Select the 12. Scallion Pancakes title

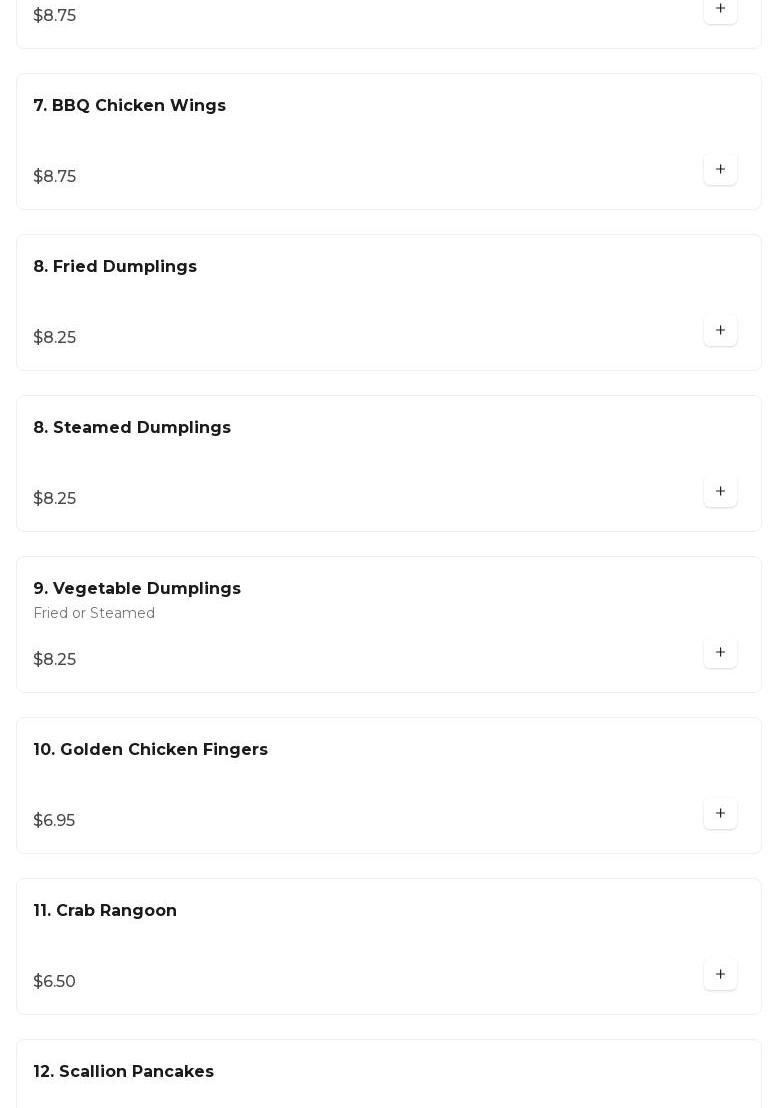click(124, 1072)
